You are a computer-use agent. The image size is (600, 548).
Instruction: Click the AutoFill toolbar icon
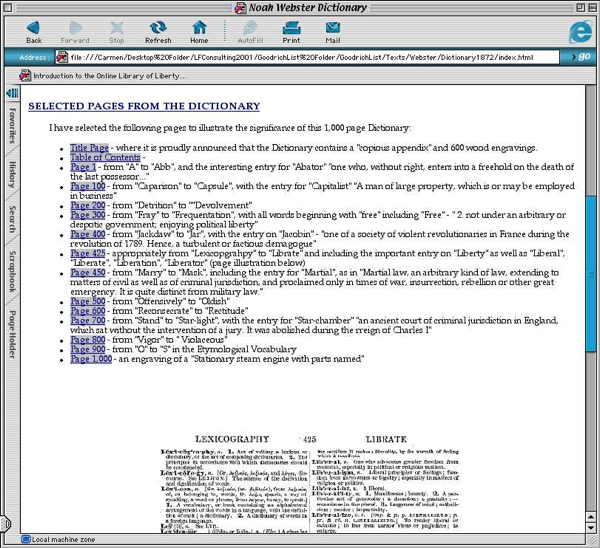(250, 28)
